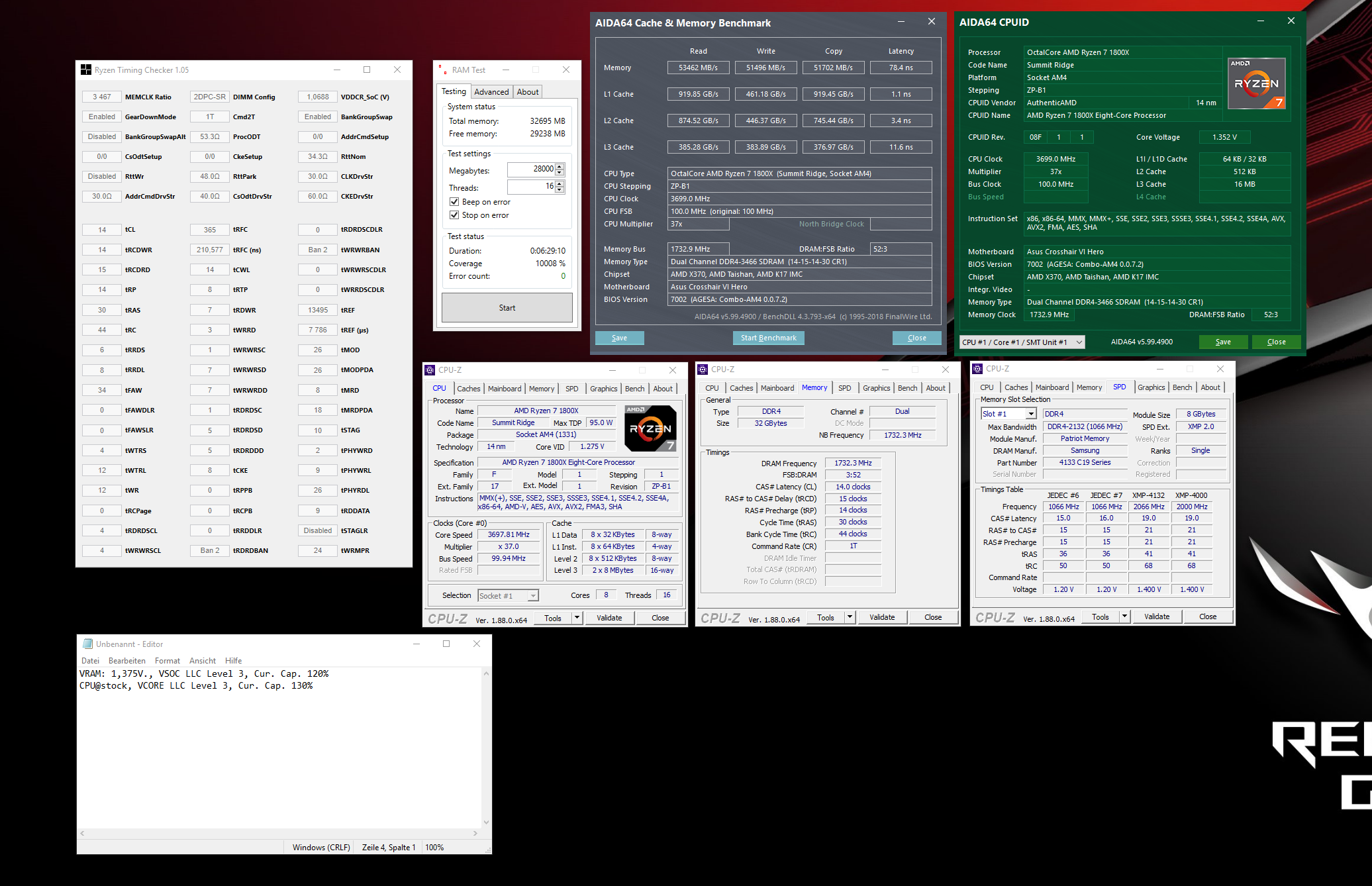Open the Slot #1 dropdown in the SPD tab
The height and width of the screenshot is (886, 1372).
click(x=1030, y=413)
